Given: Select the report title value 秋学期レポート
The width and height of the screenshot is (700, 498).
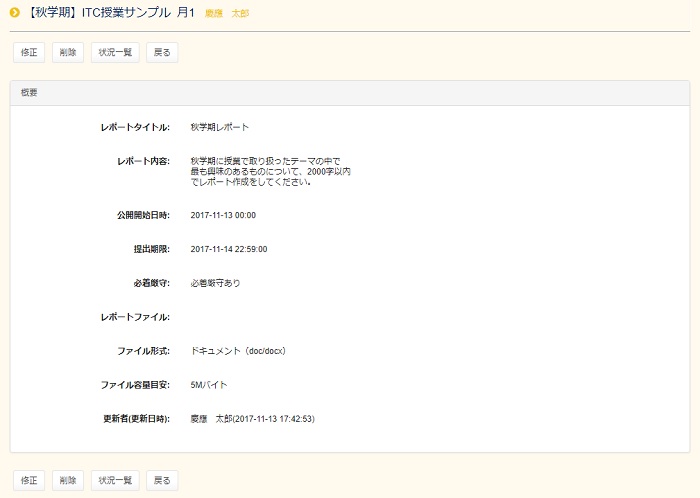Looking at the screenshot, I should tap(219, 127).
